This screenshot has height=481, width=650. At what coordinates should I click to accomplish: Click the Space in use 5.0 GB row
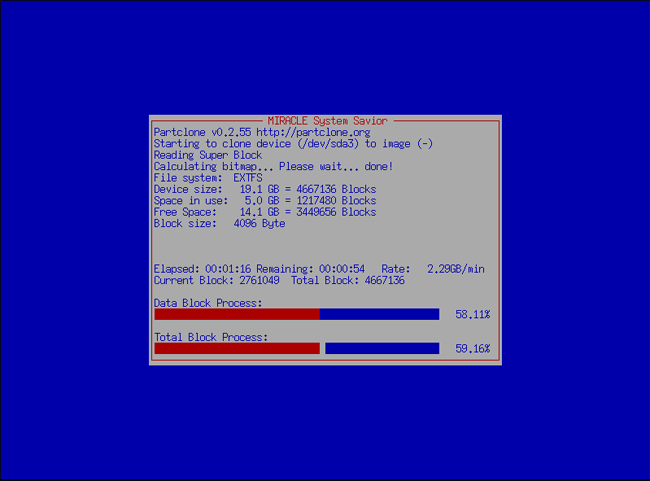coord(264,200)
